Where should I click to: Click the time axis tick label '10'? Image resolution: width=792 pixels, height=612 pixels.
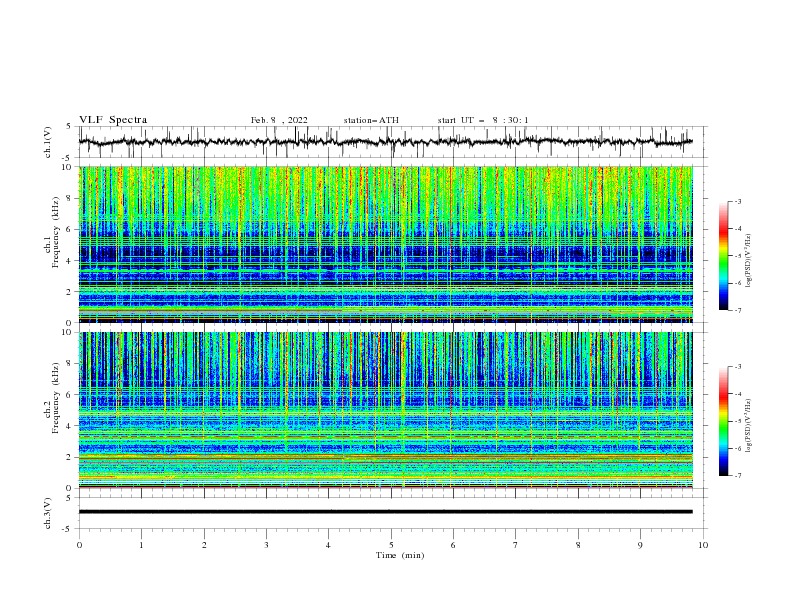coord(703,545)
